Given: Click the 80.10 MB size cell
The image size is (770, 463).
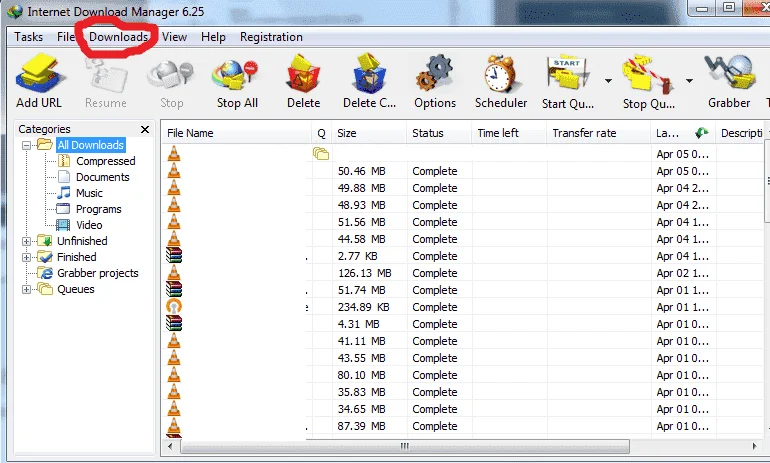Looking at the screenshot, I should (x=361, y=375).
